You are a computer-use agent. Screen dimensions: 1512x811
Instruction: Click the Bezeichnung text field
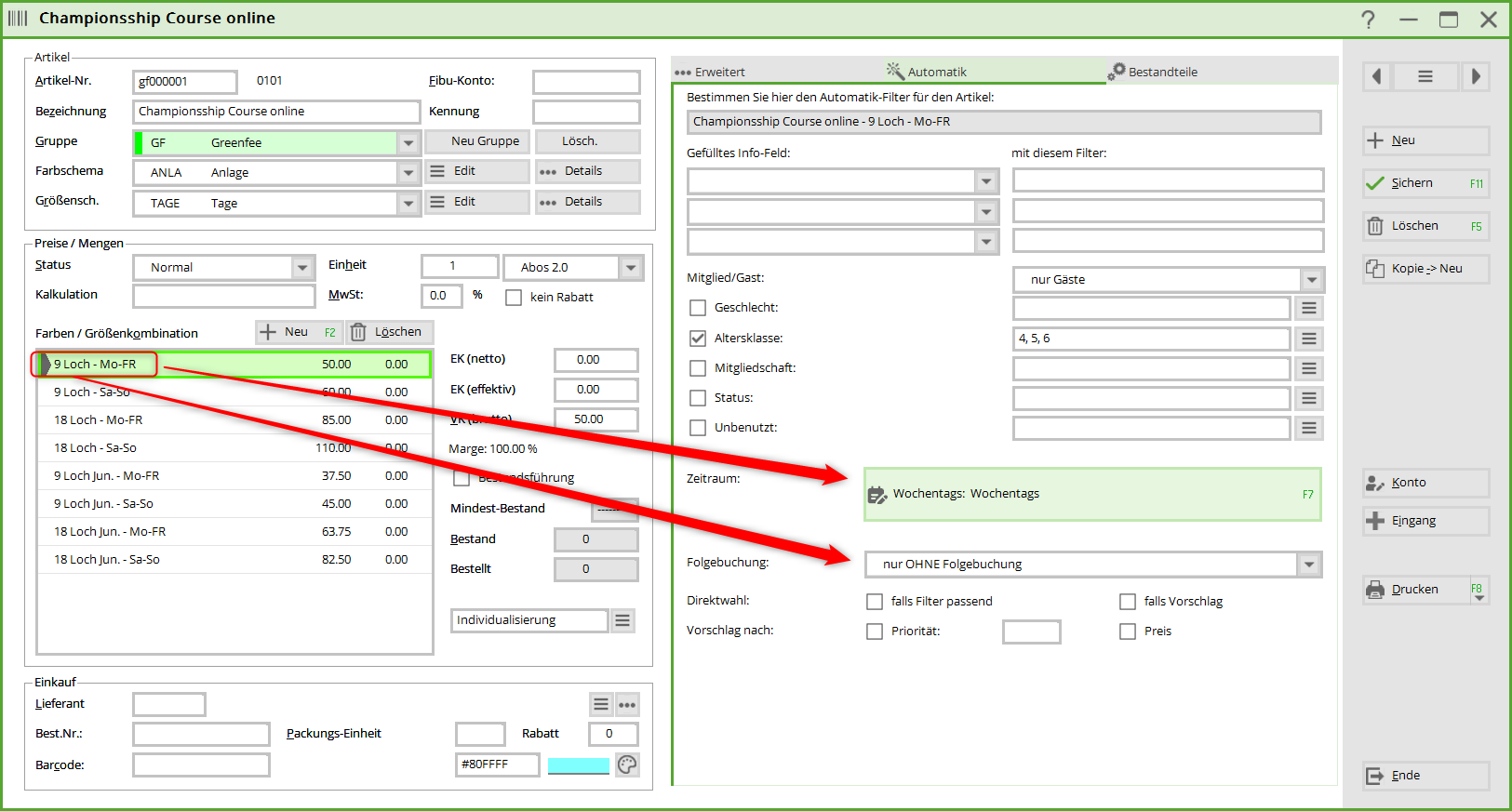tap(276, 112)
